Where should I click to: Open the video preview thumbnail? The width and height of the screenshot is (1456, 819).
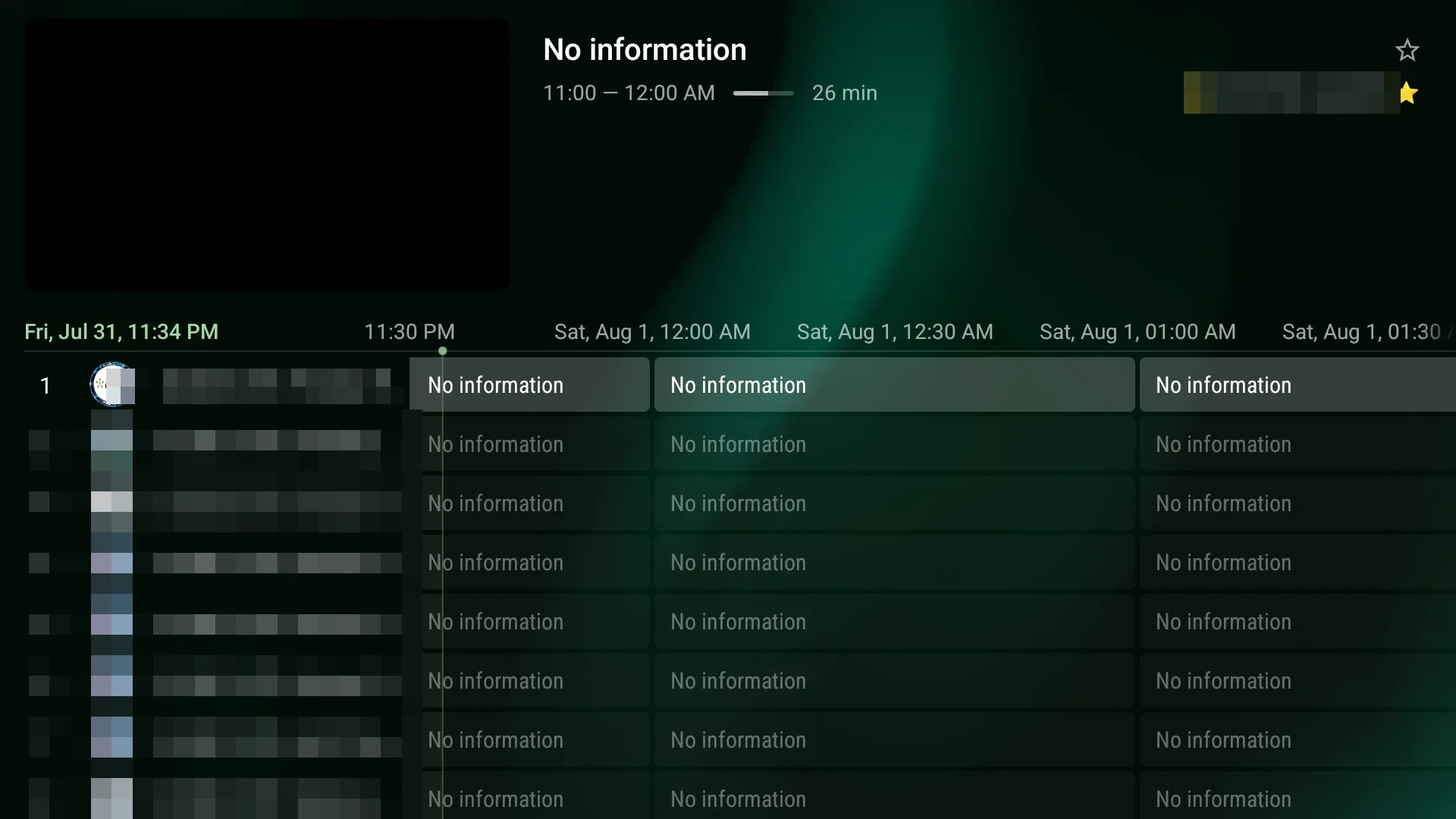(x=266, y=155)
